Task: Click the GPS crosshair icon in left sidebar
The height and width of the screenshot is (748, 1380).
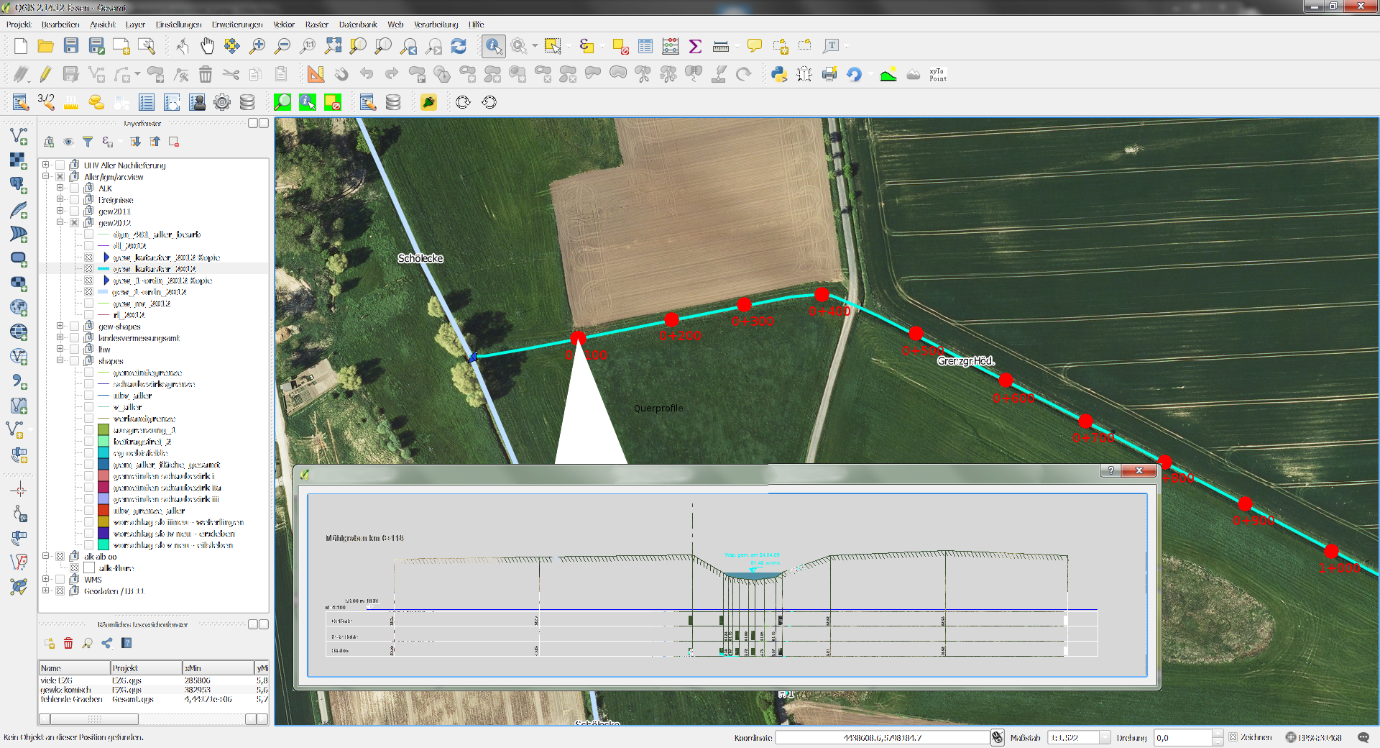Action: point(18,491)
